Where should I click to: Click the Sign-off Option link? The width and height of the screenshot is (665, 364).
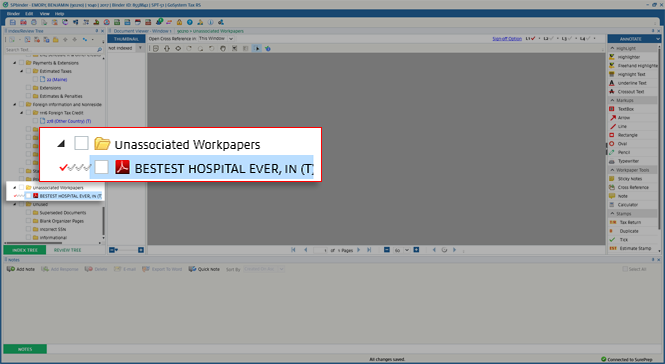(x=507, y=39)
